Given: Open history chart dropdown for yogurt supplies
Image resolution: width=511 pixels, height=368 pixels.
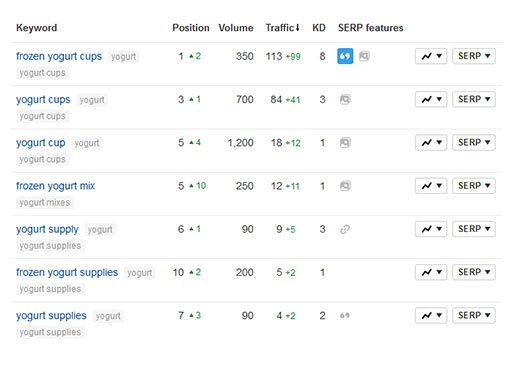Looking at the screenshot, I should point(431,315).
